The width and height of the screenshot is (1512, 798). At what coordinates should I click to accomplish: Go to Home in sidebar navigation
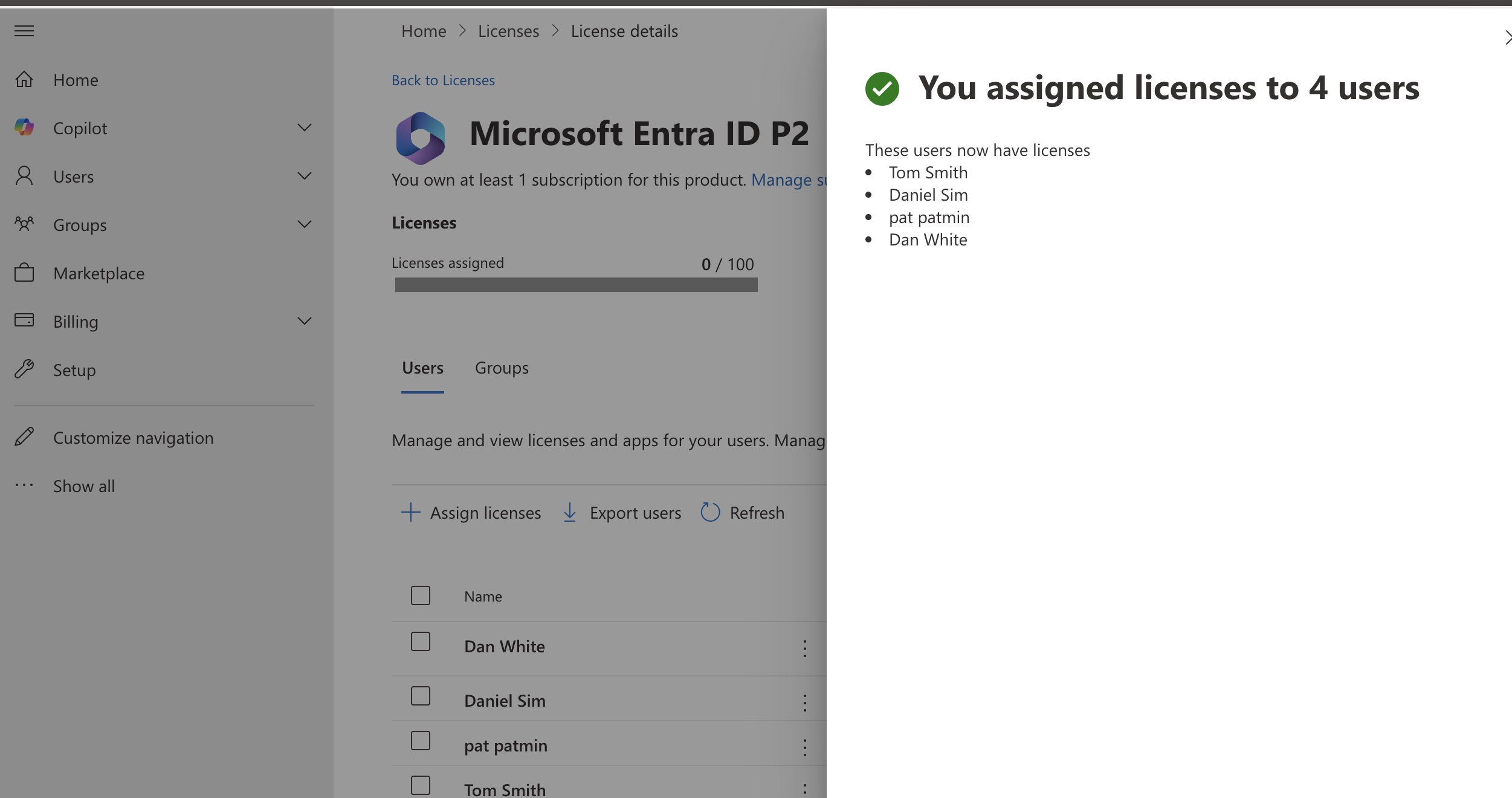(76, 80)
